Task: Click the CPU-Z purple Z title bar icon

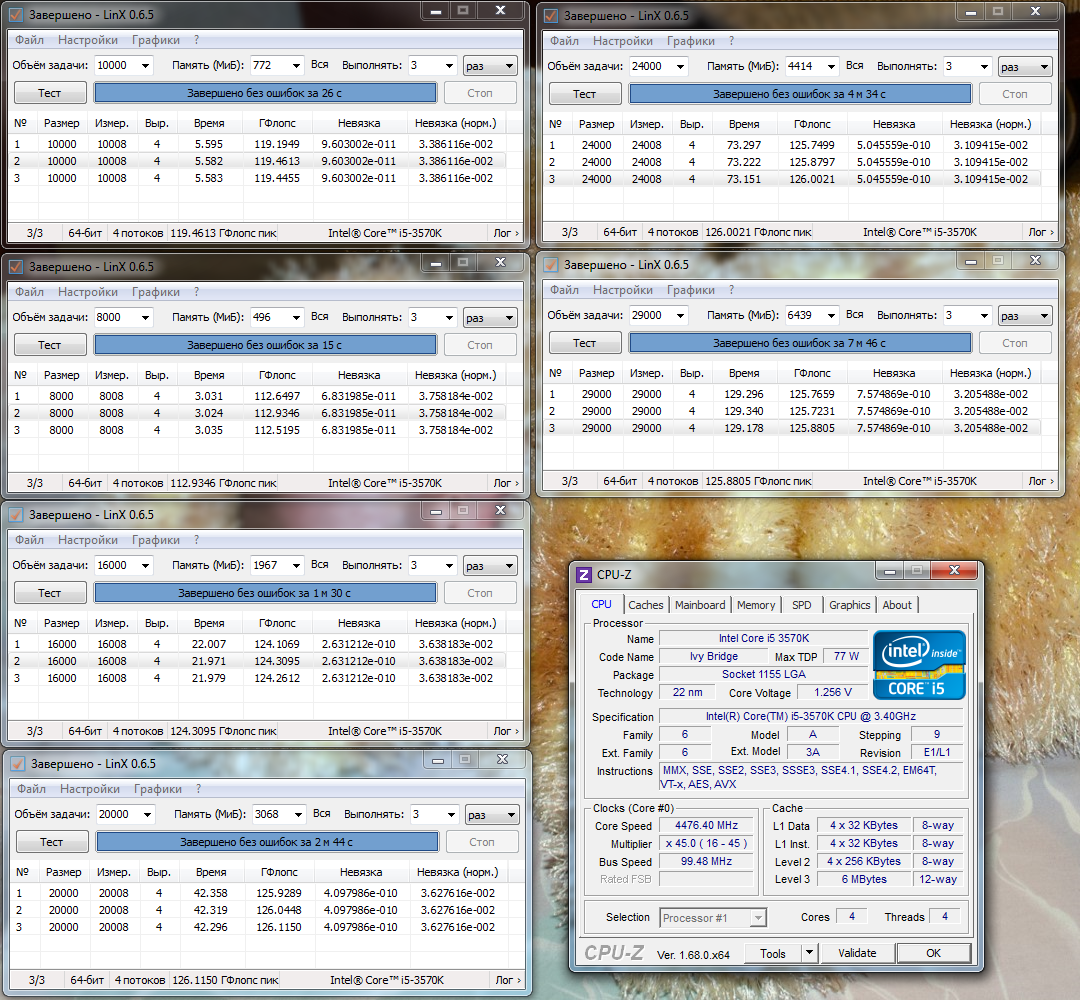Action: click(584, 574)
